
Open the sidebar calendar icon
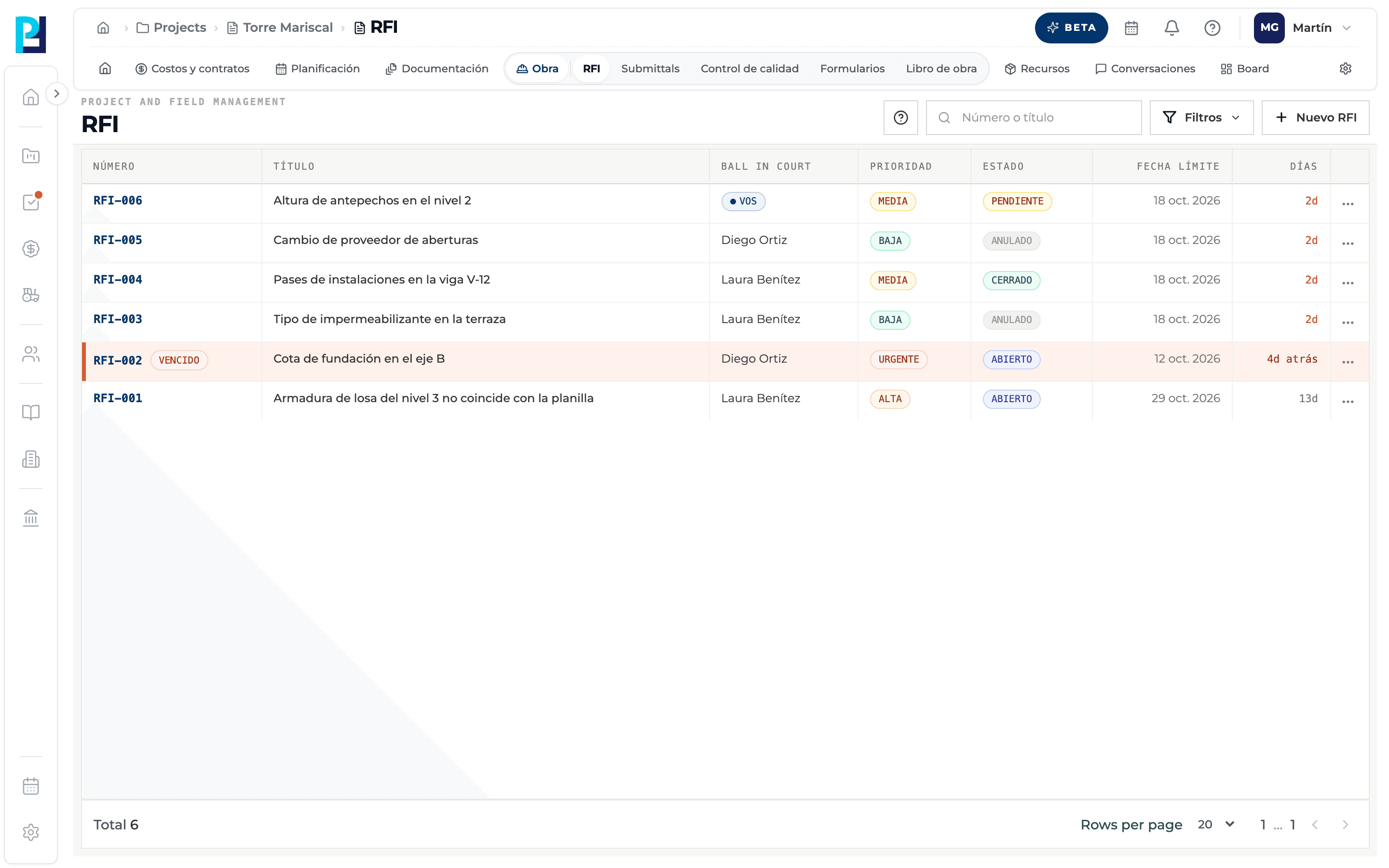tap(30, 786)
